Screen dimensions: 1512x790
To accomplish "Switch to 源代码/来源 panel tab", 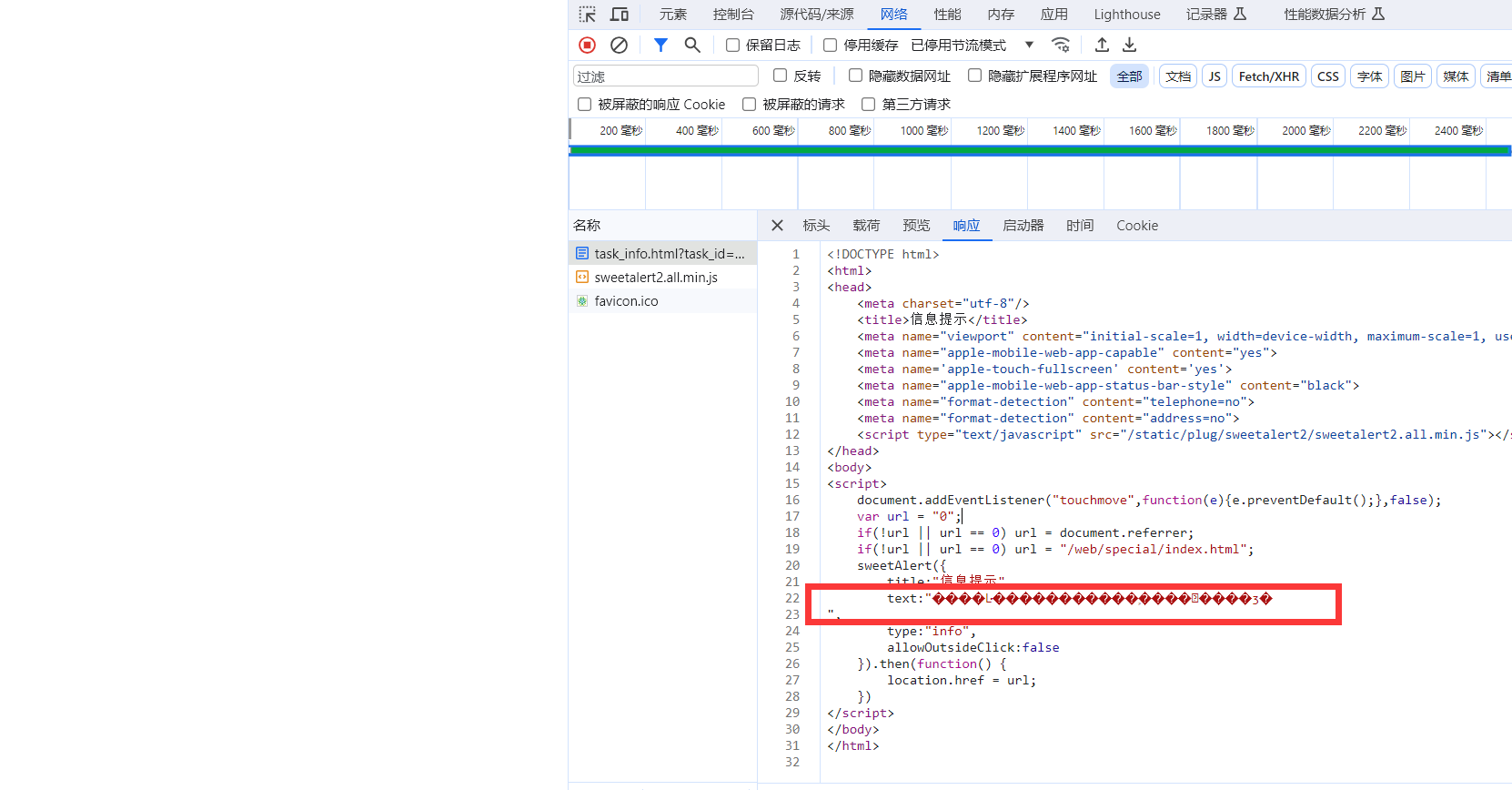I will tap(817, 15).
